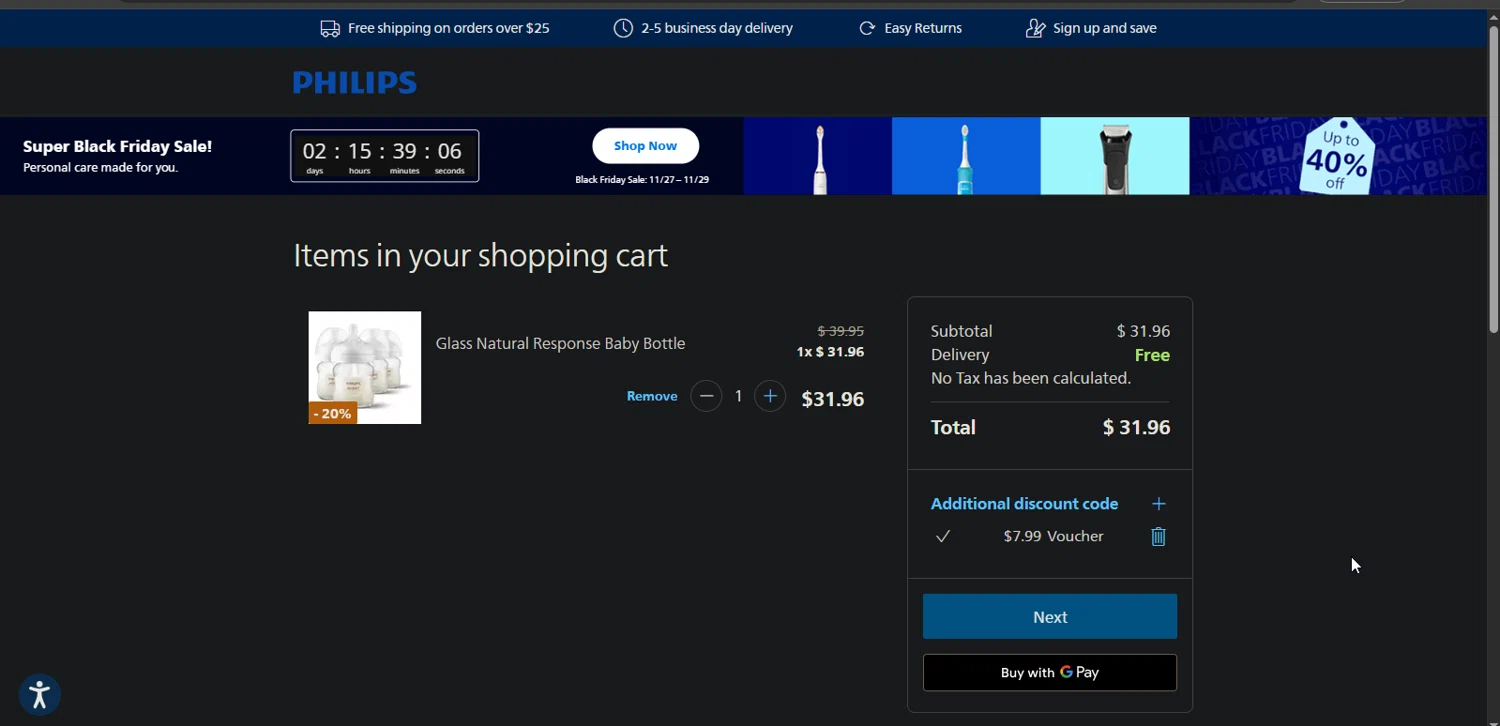Click the white toothbrush banner image
The image size is (1500, 726).
click(818, 156)
